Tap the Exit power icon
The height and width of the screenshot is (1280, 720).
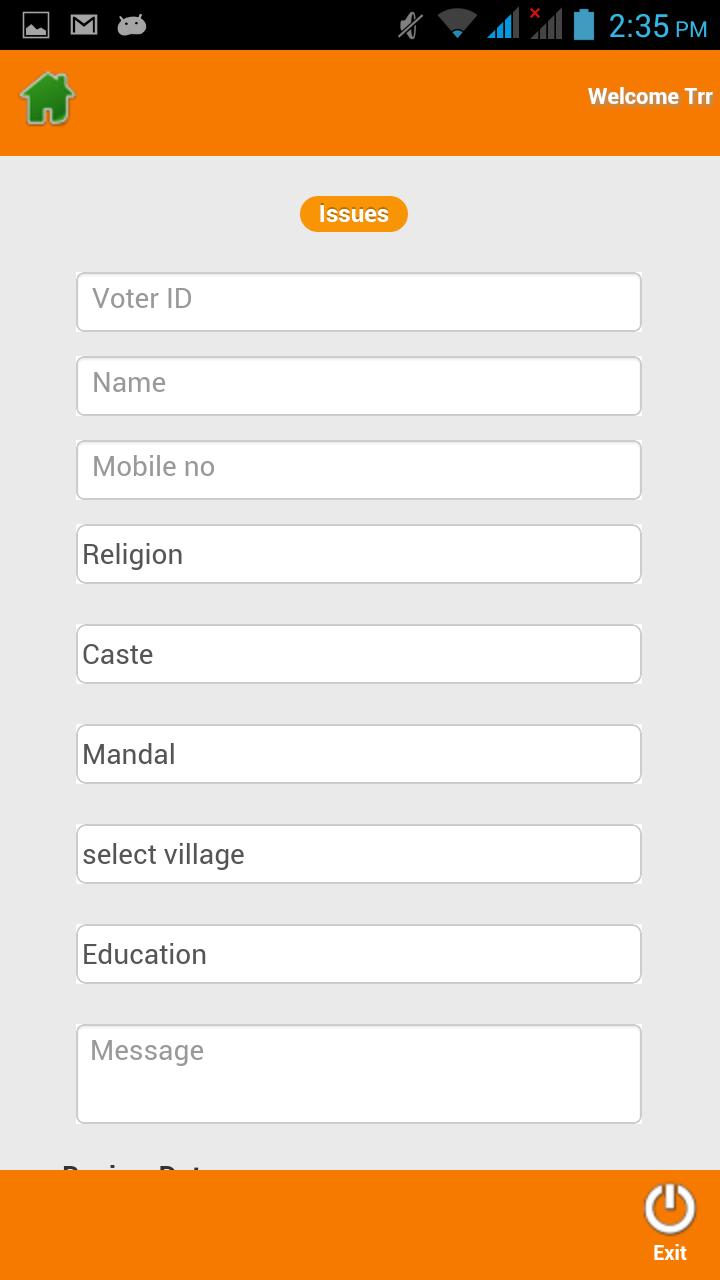click(670, 1209)
